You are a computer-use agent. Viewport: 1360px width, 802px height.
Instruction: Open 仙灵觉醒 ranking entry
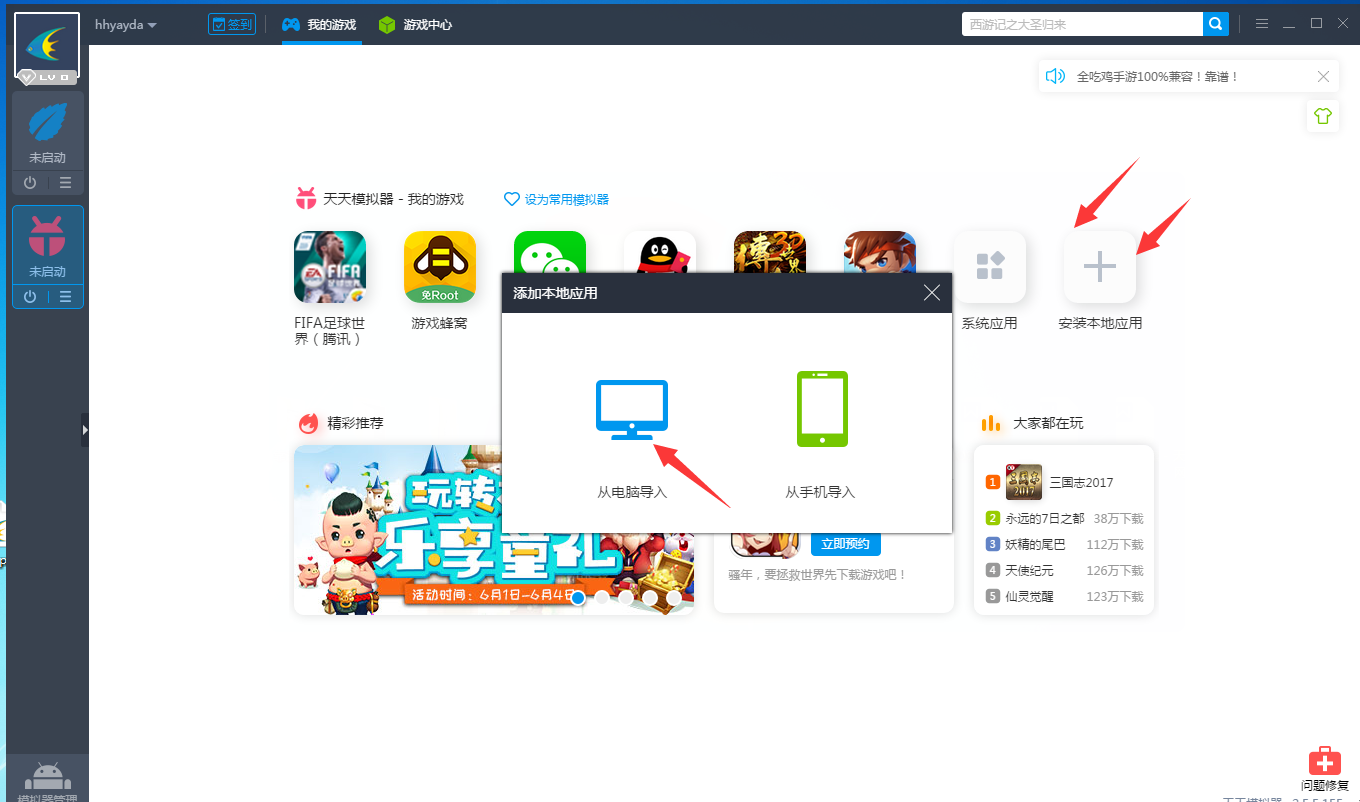[1064, 596]
